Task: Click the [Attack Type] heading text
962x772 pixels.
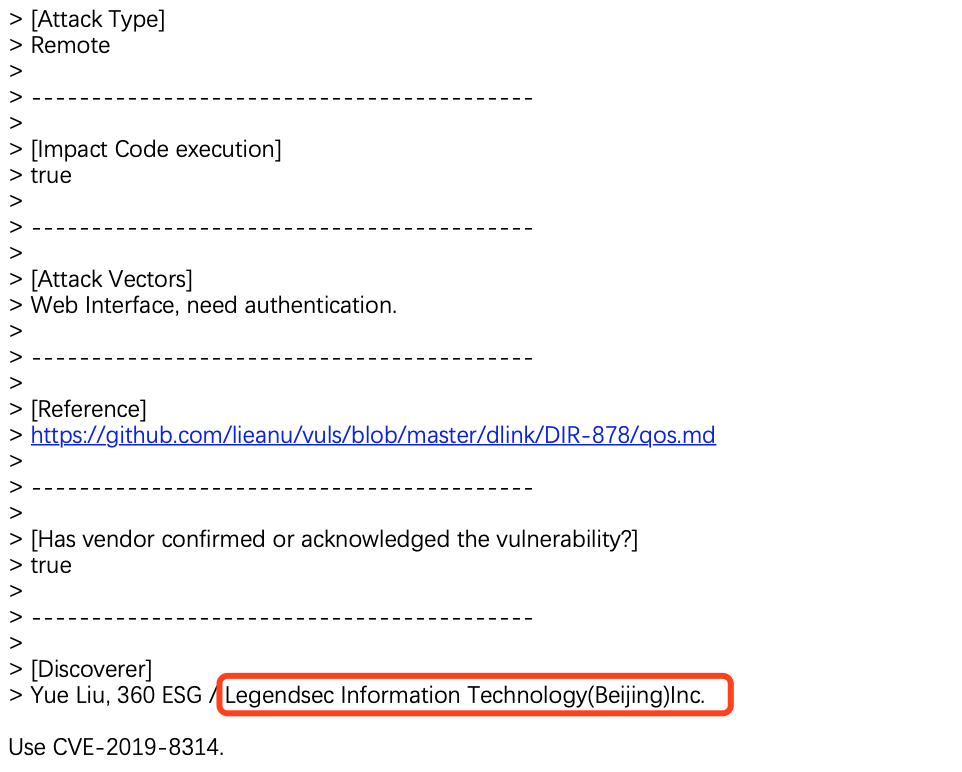Action: tap(98, 20)
